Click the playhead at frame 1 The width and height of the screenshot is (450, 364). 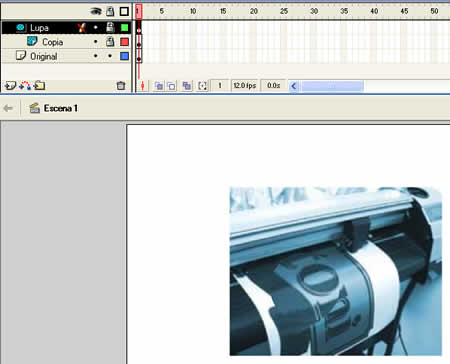(x=139, y=12)
